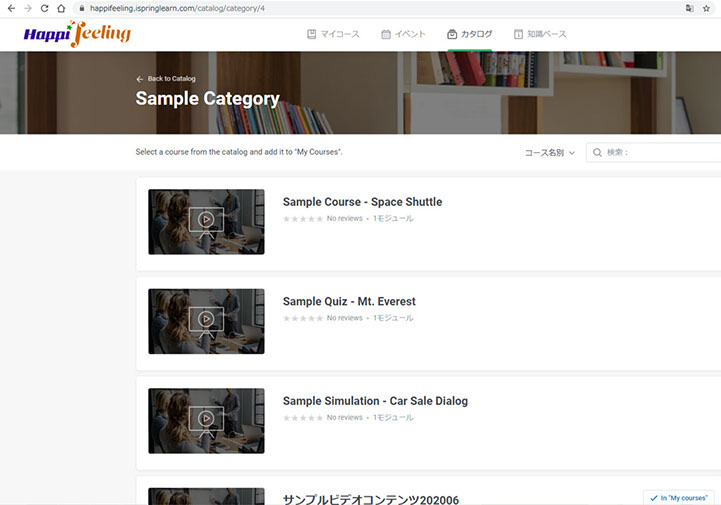Image resolution: width=721 pixels, height=505 pixels.
Task: Open the マイコース tab
Action: point(333,34)
